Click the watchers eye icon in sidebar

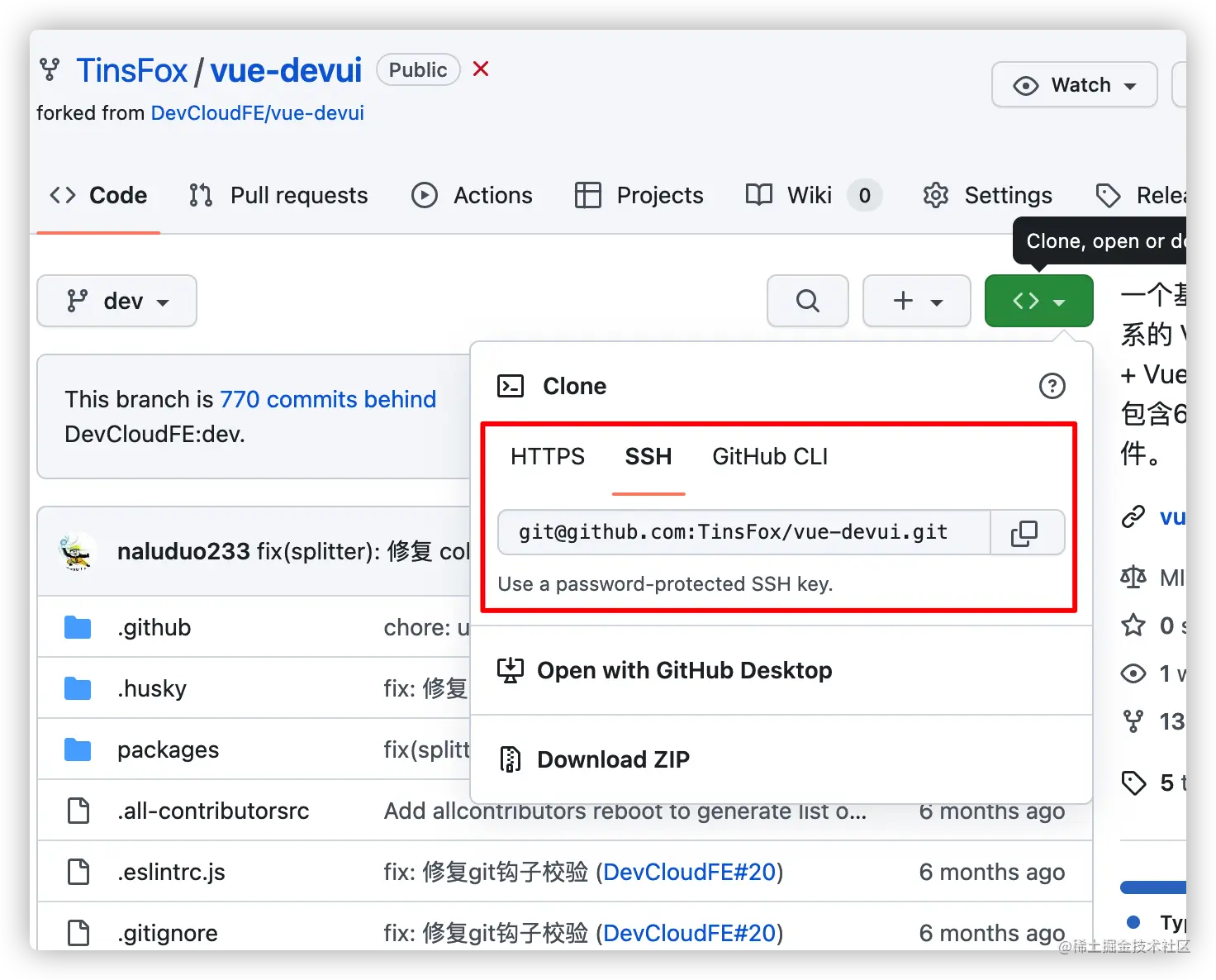pos(1133,673)
